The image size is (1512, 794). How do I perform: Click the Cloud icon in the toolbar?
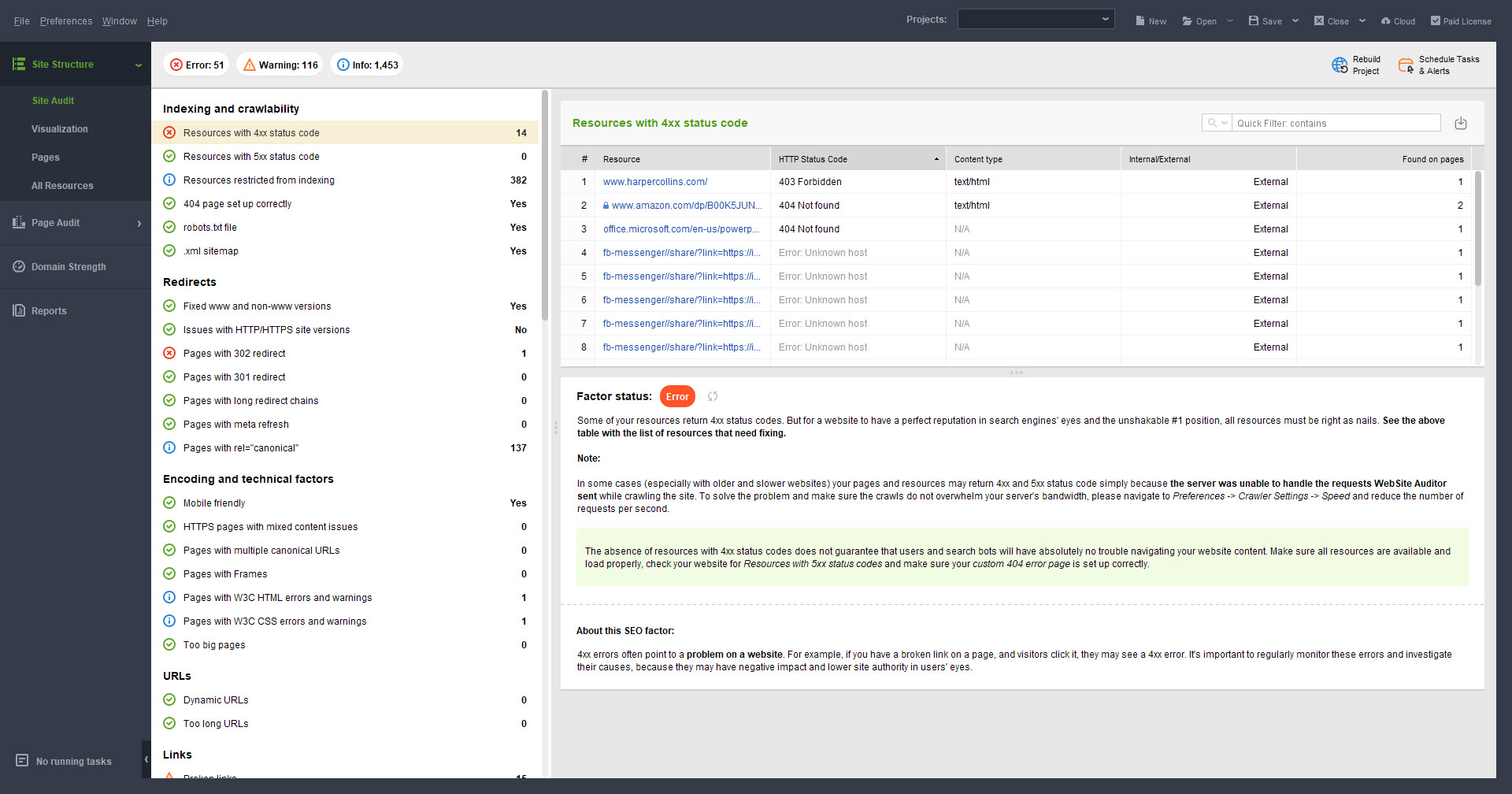pos(1386,21)
